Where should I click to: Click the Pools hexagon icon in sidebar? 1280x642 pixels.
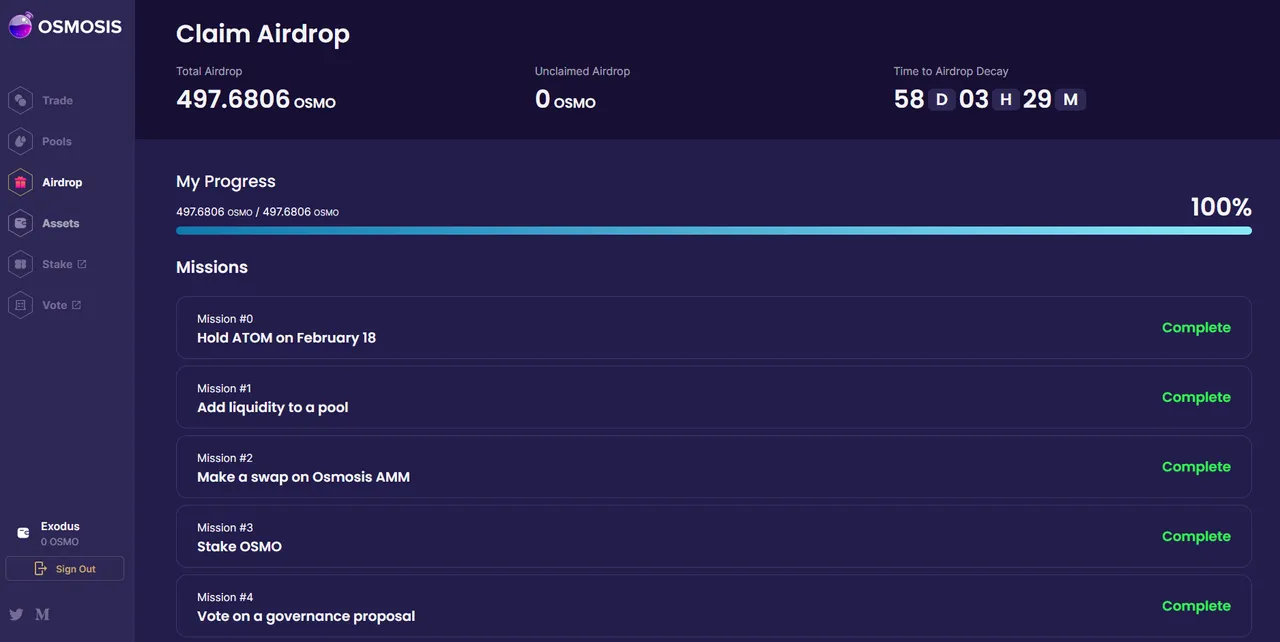(x=20, y=141)
